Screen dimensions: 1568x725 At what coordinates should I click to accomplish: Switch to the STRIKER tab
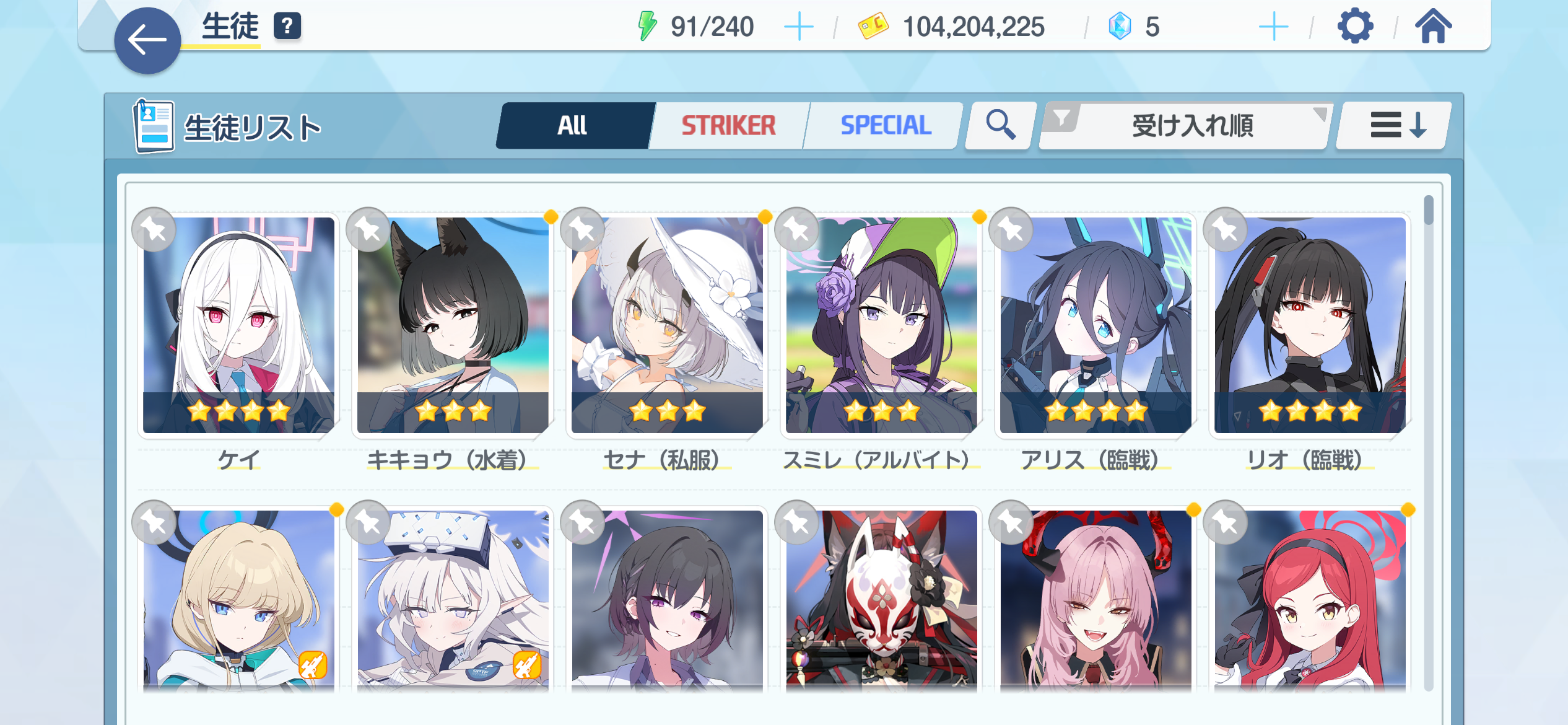click(x=728, y=126)
